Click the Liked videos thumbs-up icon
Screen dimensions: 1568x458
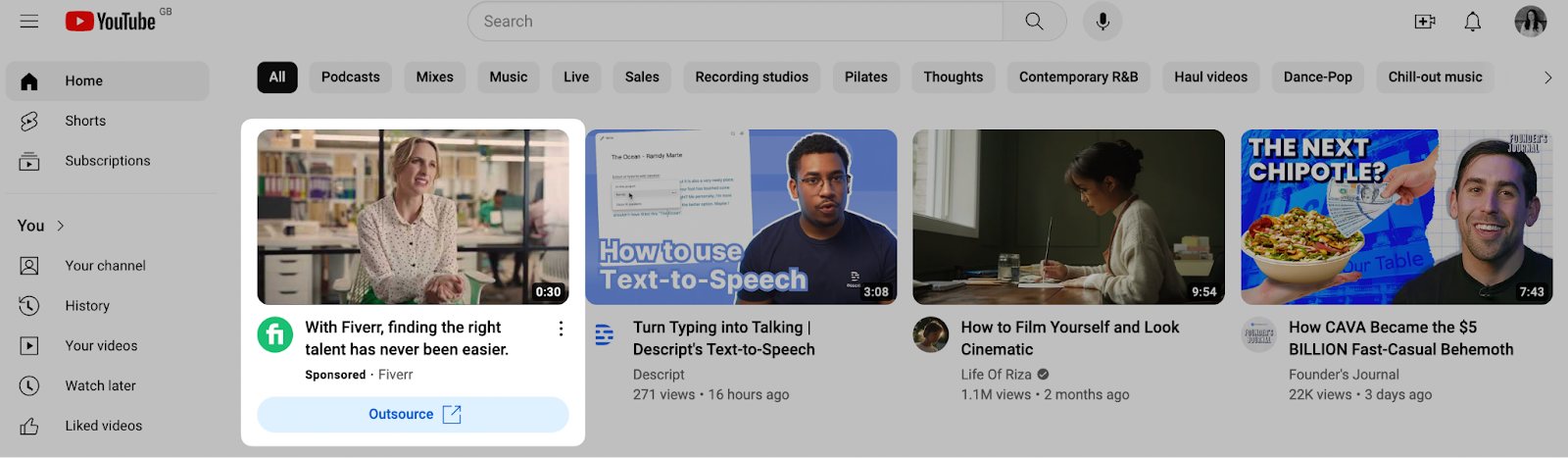coord(29,427)
